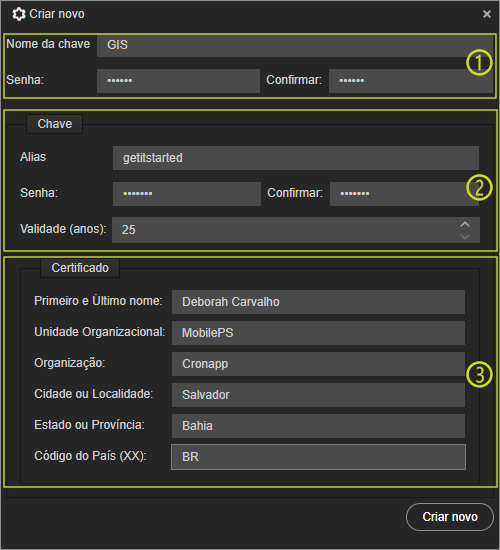Focus the keystore Senha password field

click(178, 81)
